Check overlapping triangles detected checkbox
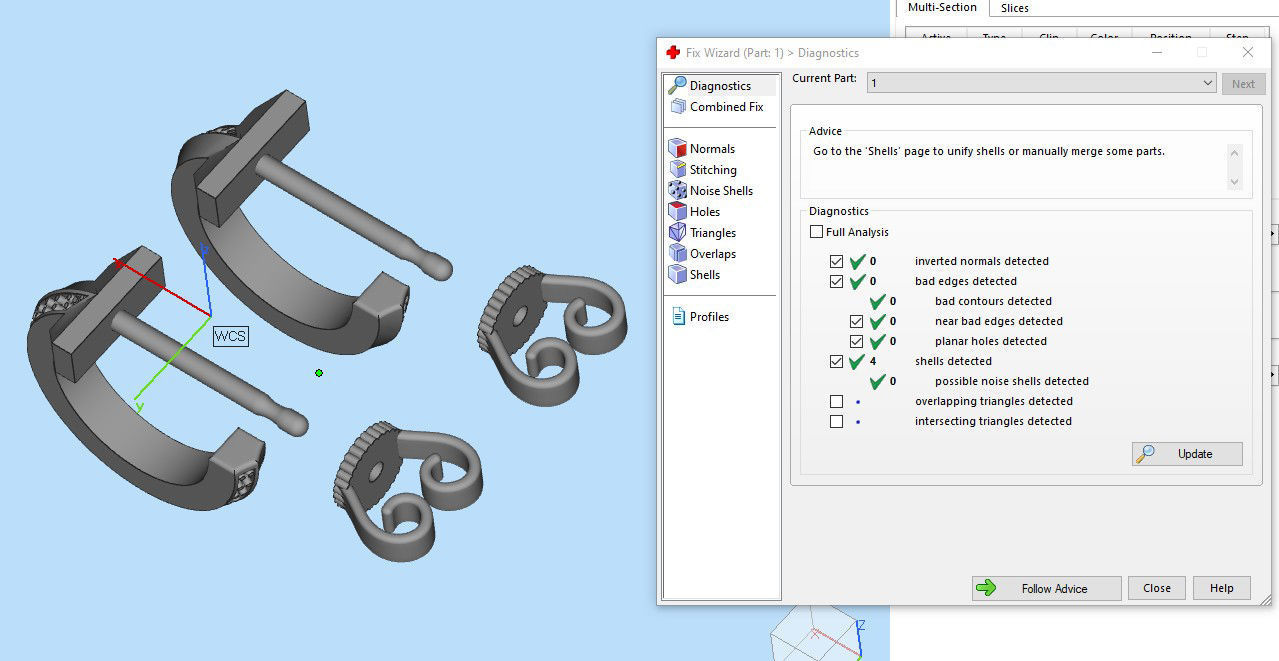1279x661 pixels. (x=836, y=402)
